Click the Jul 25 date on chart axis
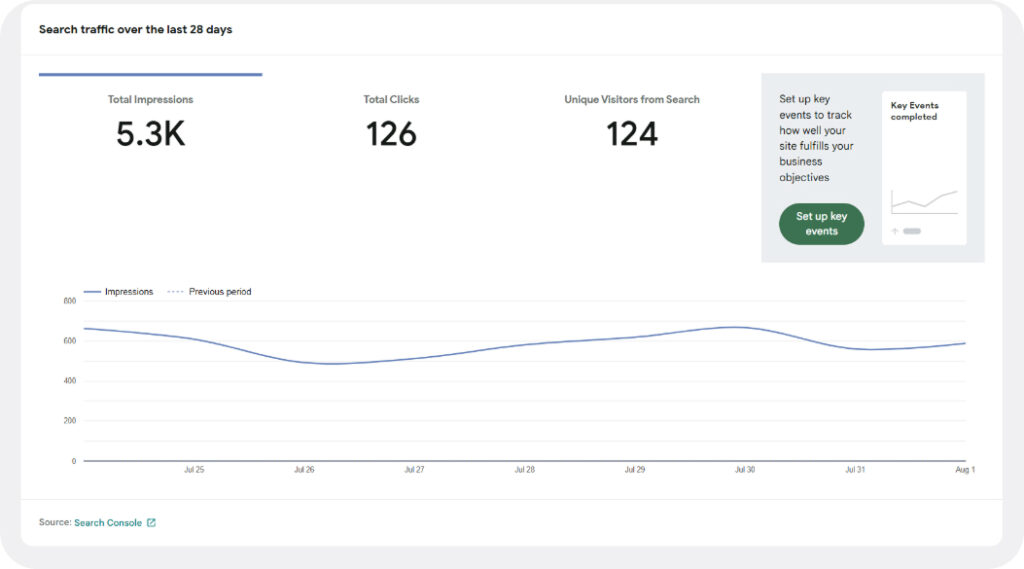Image resolution: width=1024 pixels, height=569 pixels. (194, 469)
